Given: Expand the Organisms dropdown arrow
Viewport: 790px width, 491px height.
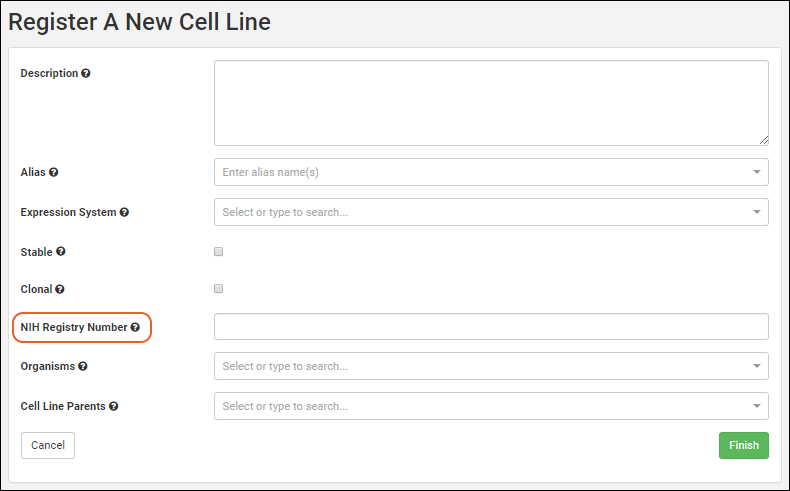Looking at the screenshot, I should pos(756,366).
